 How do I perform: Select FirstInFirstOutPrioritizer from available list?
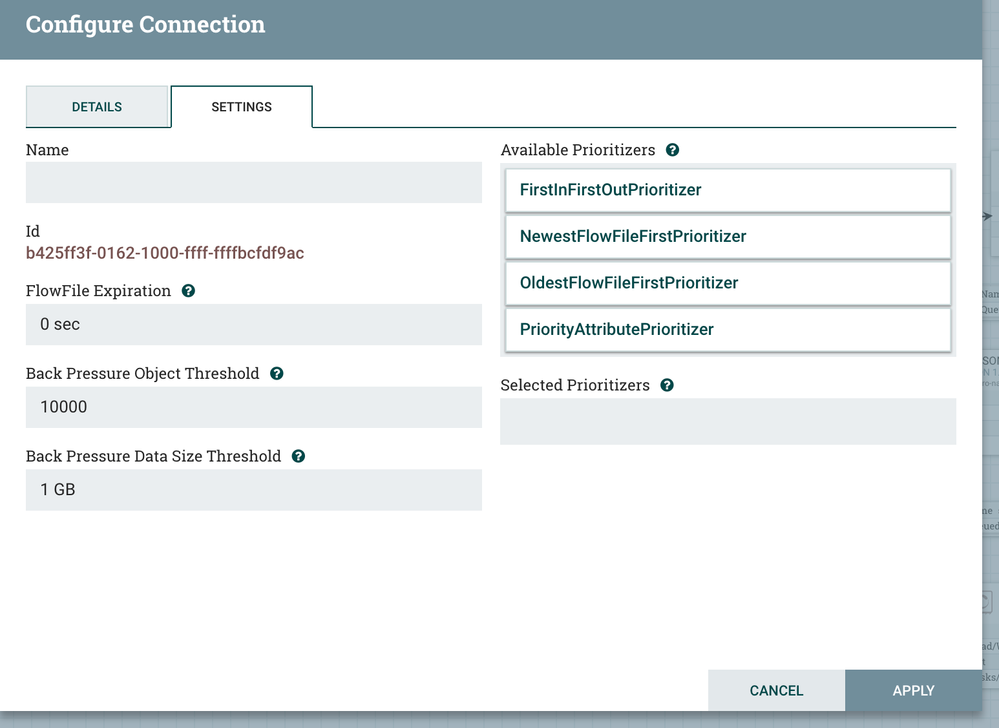click(727, 190)
